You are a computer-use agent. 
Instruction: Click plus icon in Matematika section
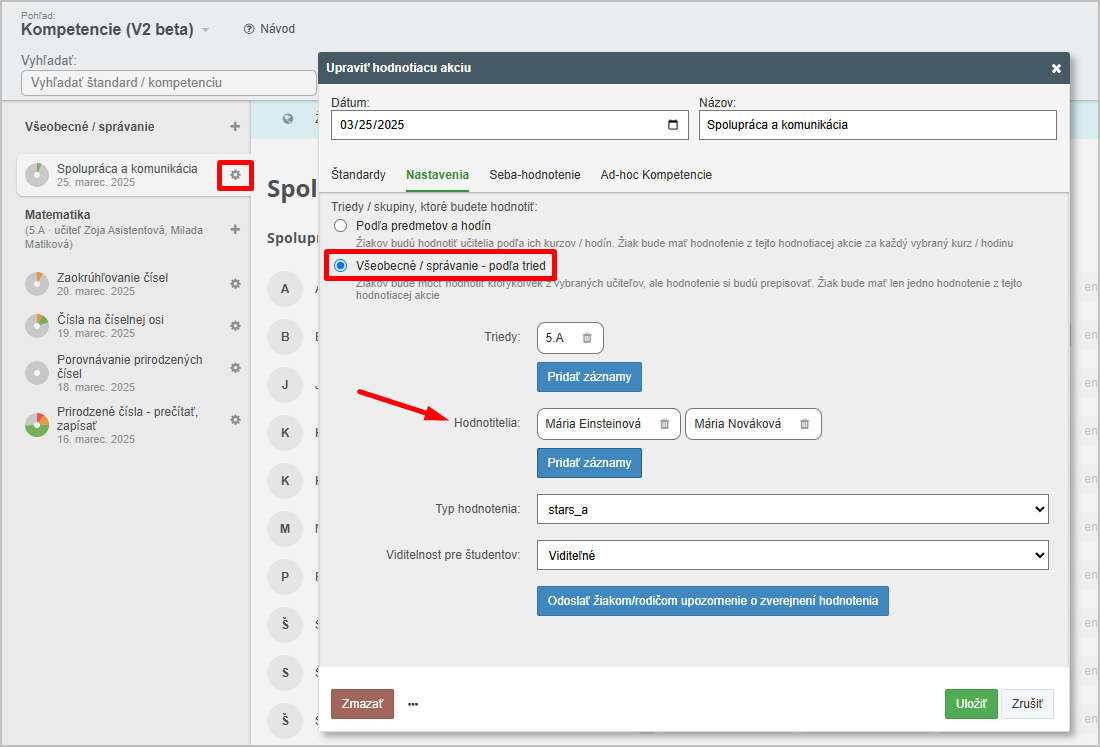click(x=235, y=230)
